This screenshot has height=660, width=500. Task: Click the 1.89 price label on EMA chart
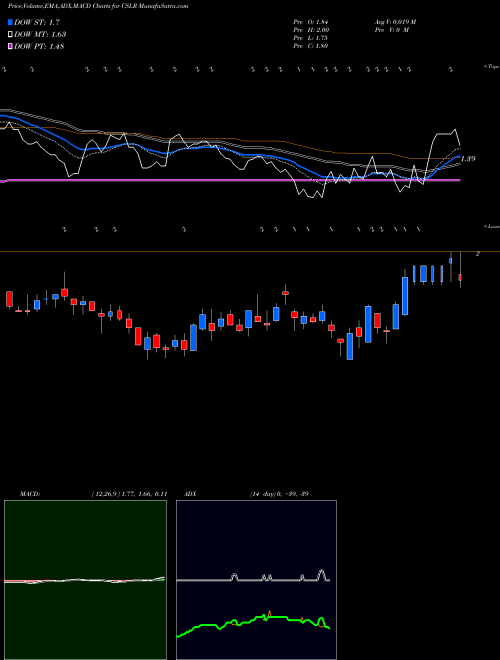click(x=468, y=159)
